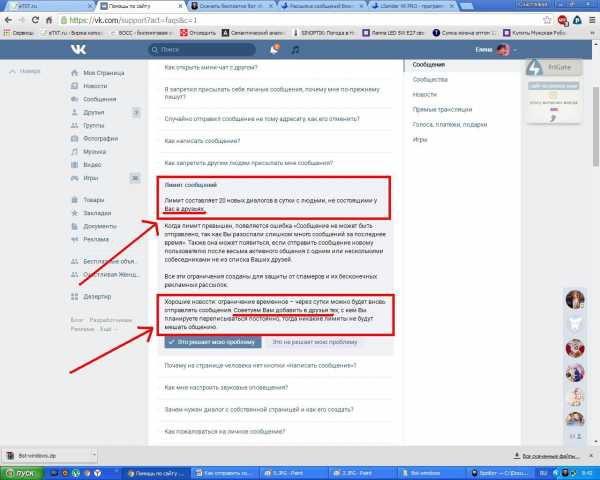Select Голоса, платежи, подарки category
600x480 pixels.
450,124
